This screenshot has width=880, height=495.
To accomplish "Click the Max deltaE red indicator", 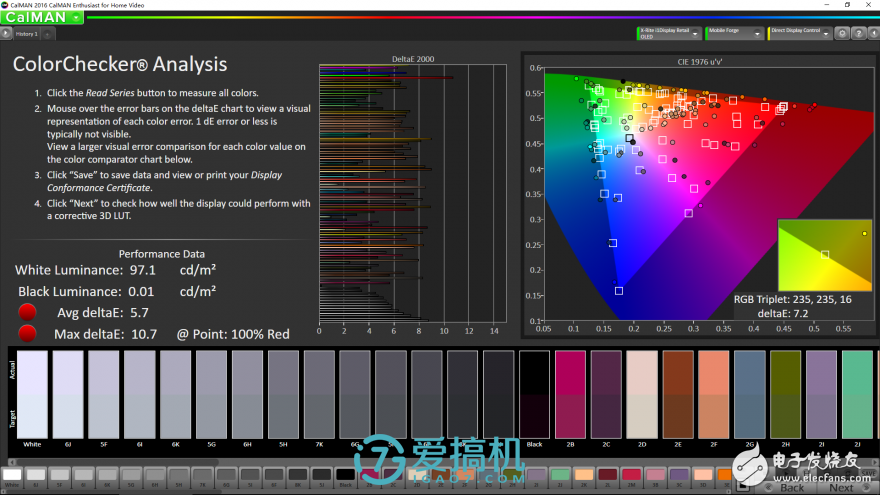I will (28, 333).
